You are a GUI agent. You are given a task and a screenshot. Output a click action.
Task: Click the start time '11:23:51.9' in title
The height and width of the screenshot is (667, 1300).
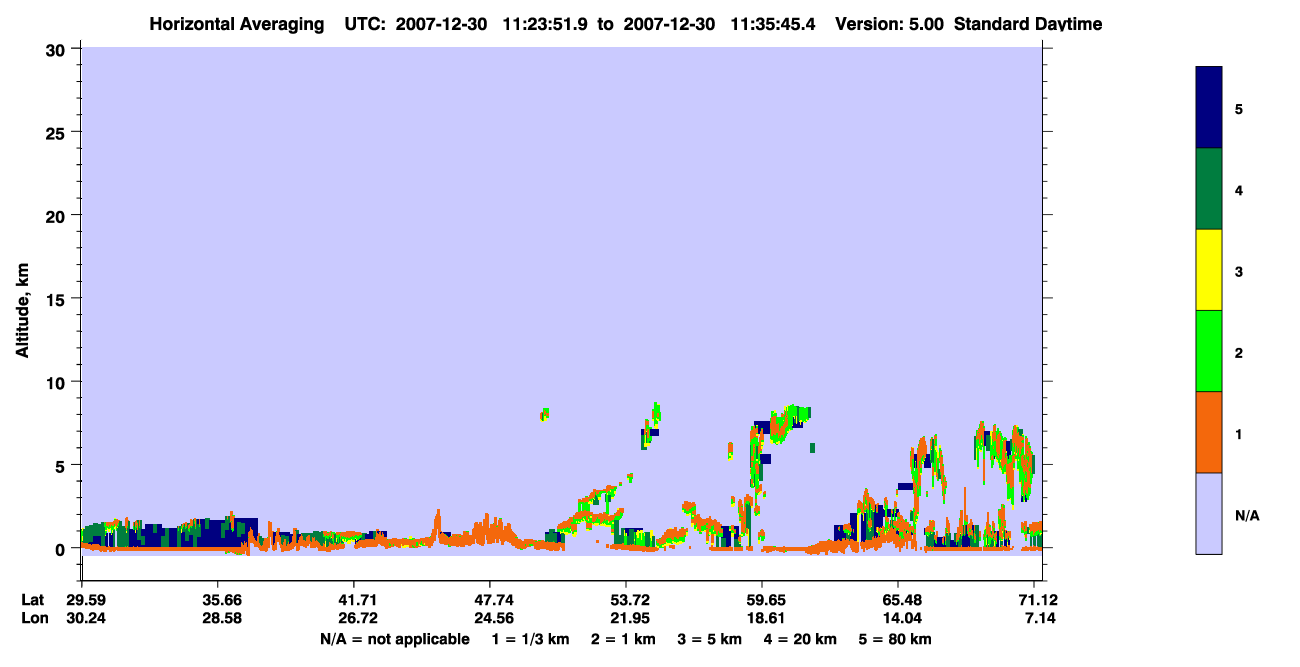546,24
